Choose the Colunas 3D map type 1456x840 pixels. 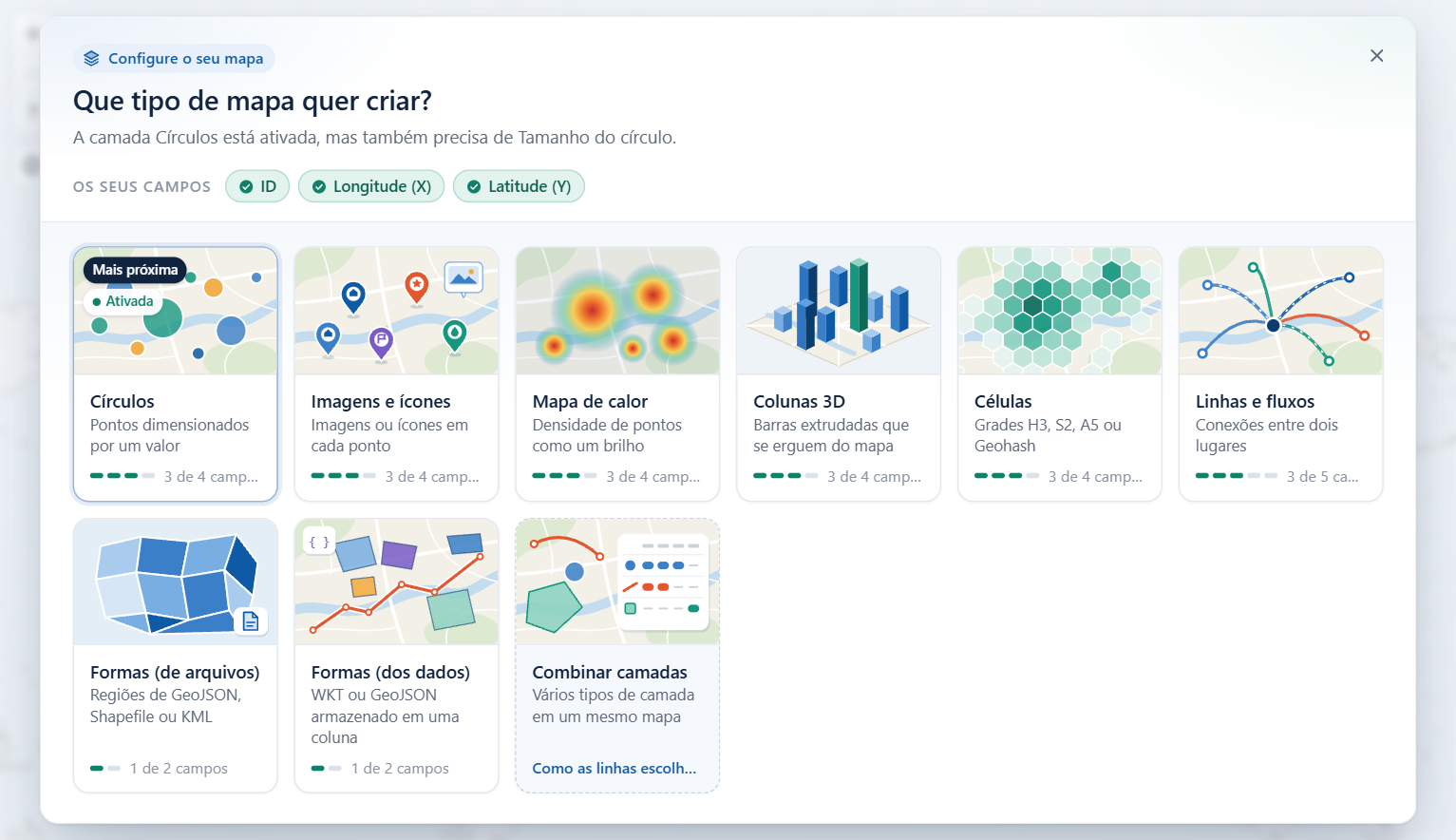click(x=839, y=374)
